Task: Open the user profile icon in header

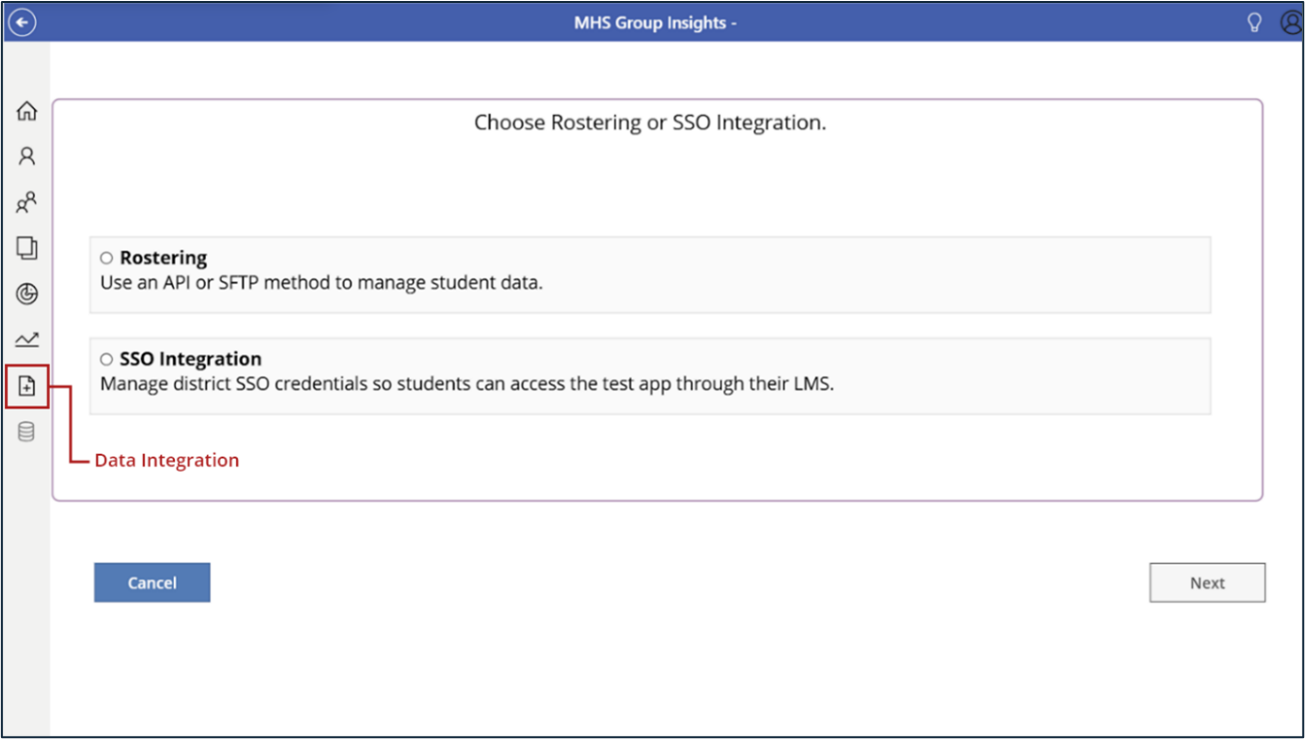Action: pos(1291,22)
